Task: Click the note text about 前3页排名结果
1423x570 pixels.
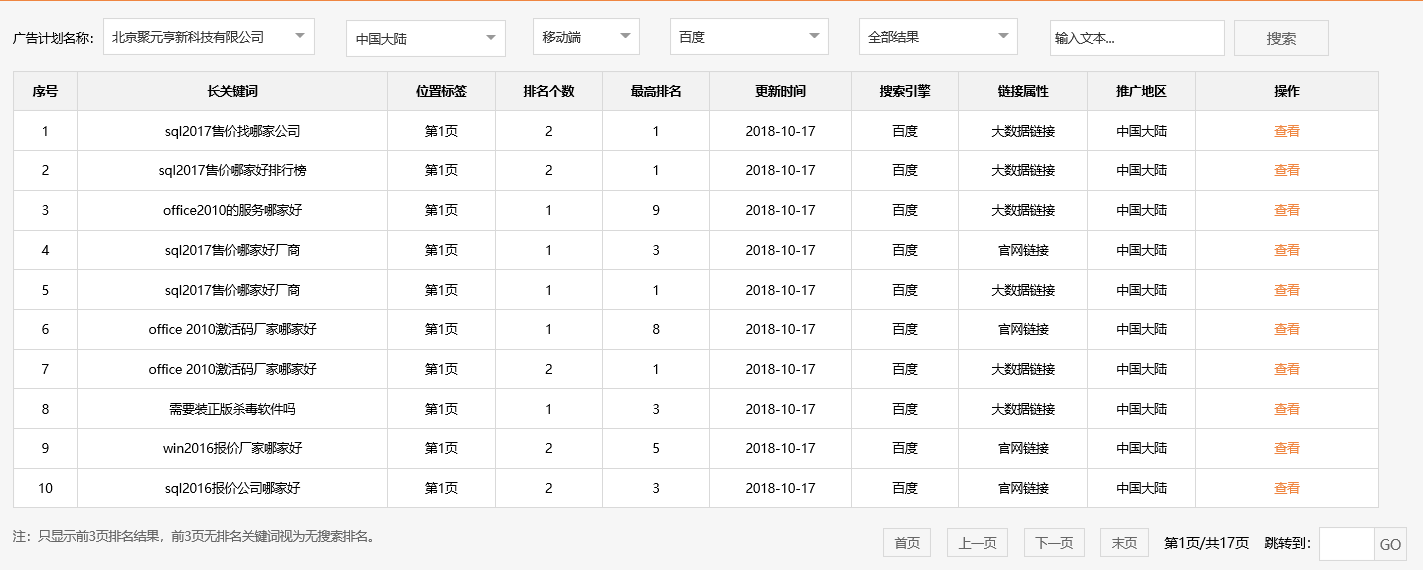Action: tap(196, 537)
